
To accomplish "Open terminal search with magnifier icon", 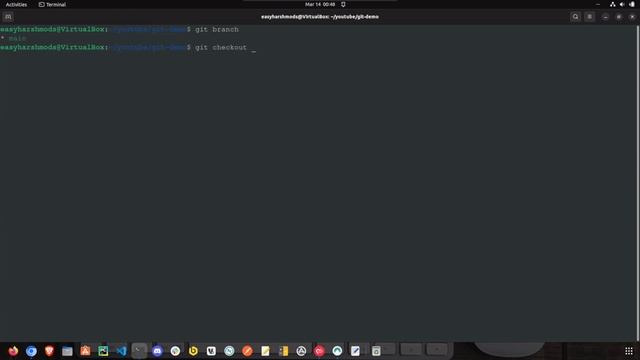I will [x=576, y=17].
